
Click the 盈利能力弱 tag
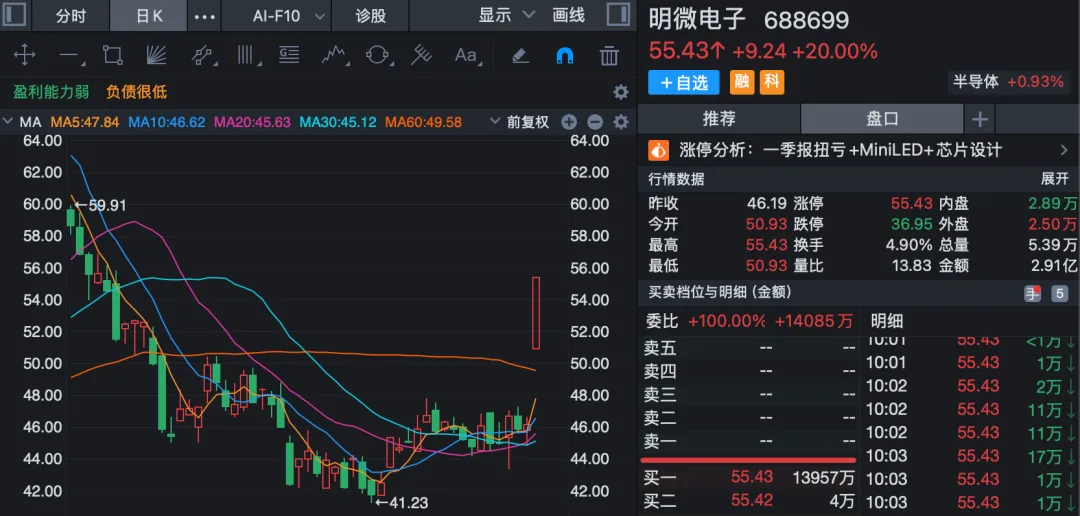(51, 92)
